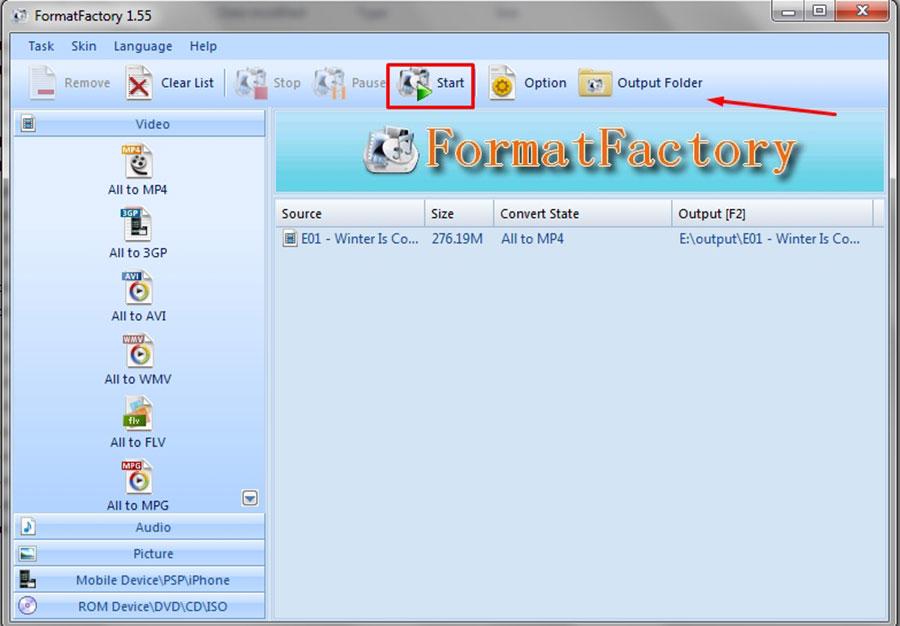Image resolution: width=900 pixels, height=626 pixels.
Task: Click the Output [F2] column header
Action: [x=772, y=213]
